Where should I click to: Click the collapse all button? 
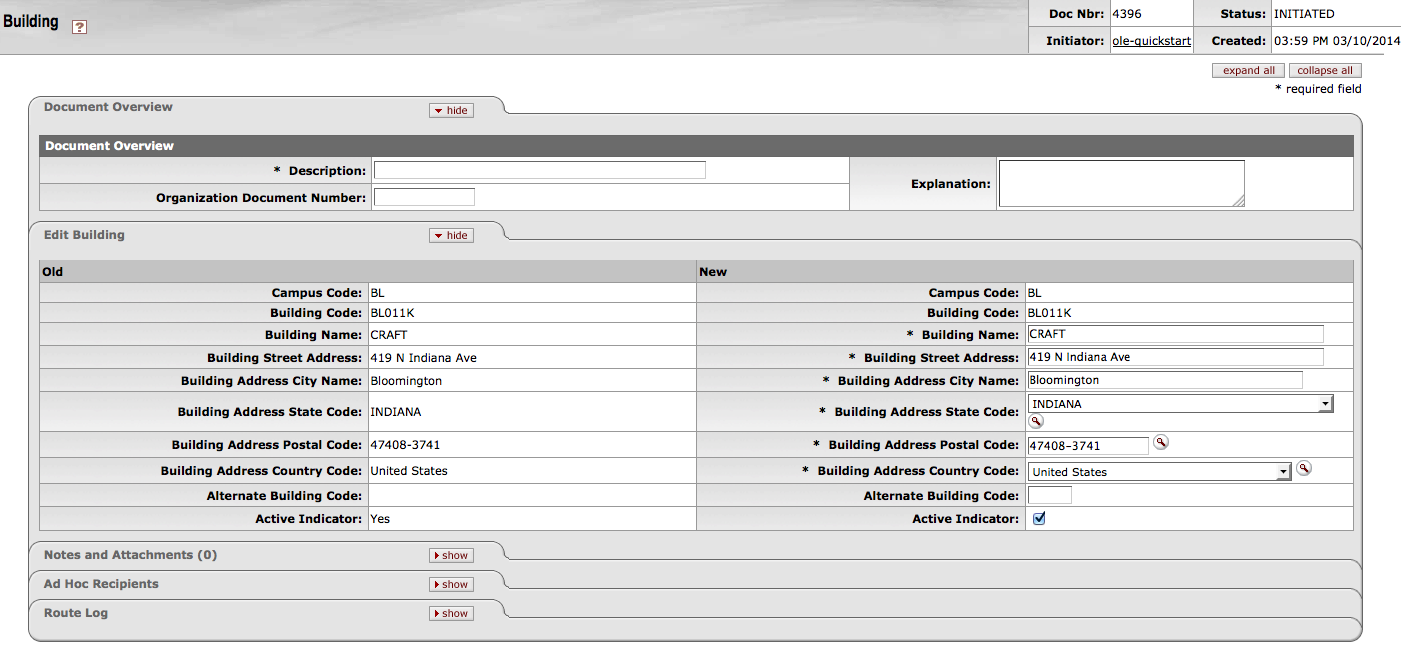click(x=1325, y=70)
